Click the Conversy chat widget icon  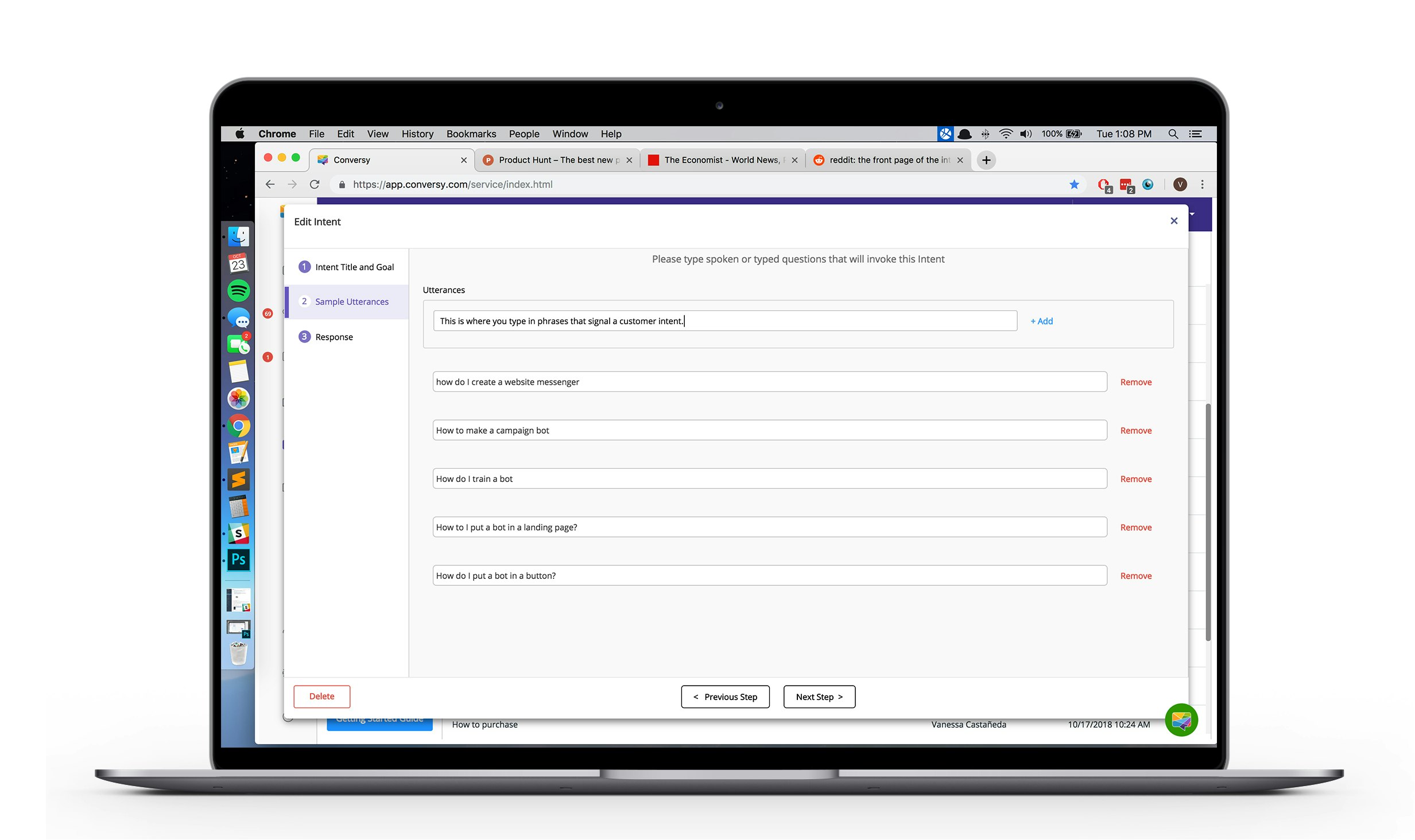click(1180, 720)
